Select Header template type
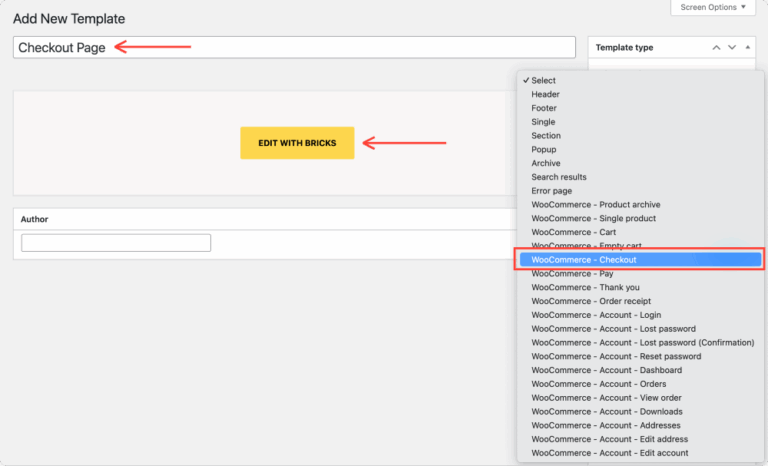This screenshot has height=466, width=768. [x=641, y=94]
